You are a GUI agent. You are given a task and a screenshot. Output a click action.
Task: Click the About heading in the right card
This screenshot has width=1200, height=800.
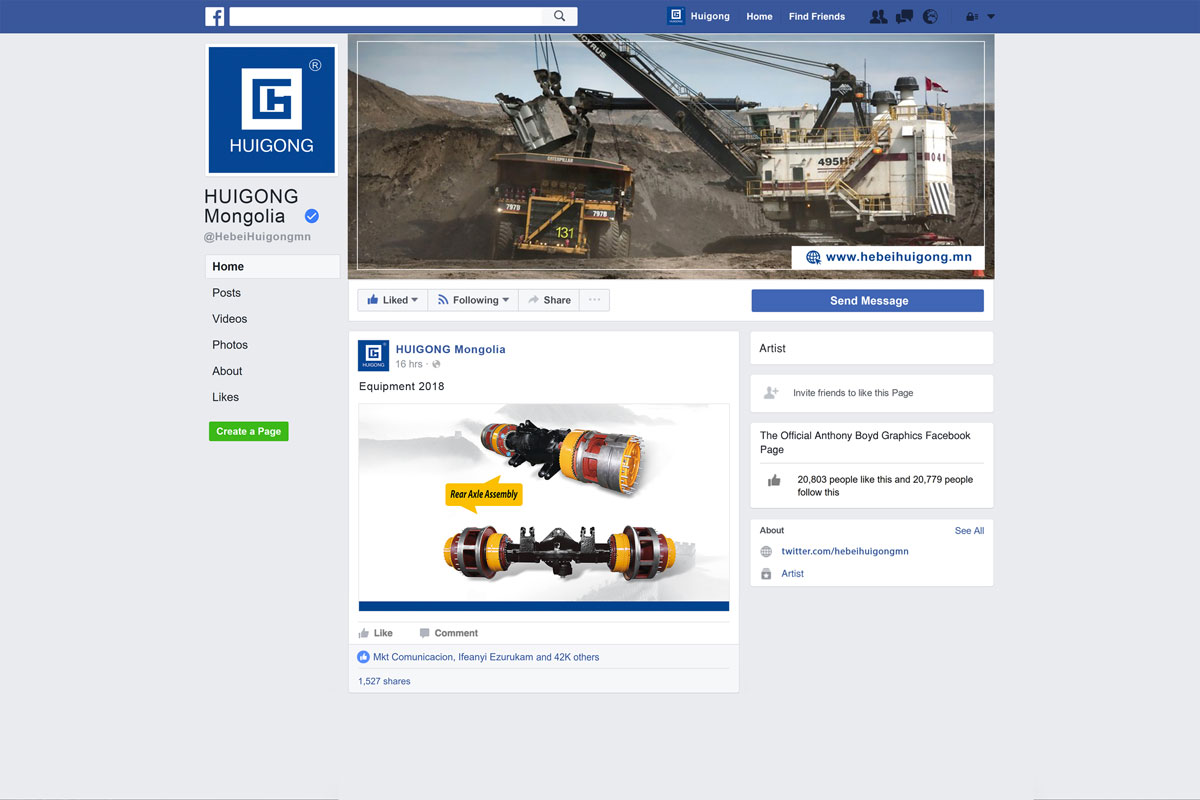772,531
